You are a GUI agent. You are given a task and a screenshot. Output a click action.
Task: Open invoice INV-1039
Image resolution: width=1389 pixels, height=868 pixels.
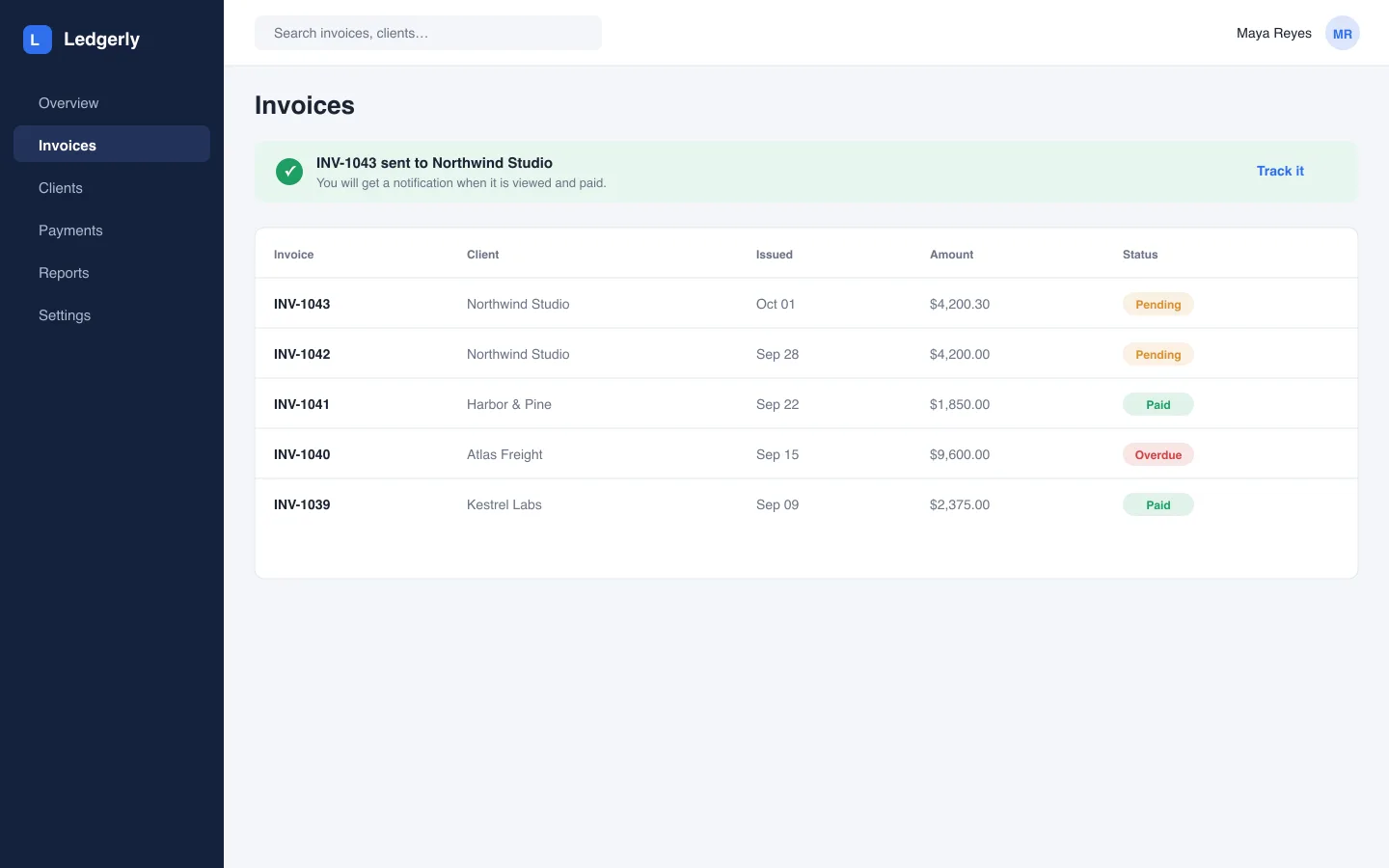click(302, 504)
